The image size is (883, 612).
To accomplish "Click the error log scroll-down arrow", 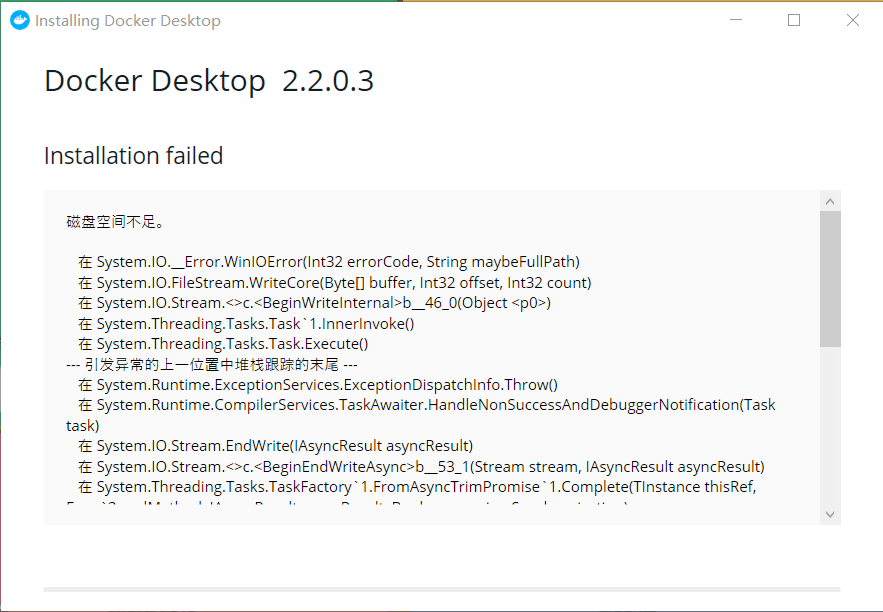I will click(x=830, y=514).
